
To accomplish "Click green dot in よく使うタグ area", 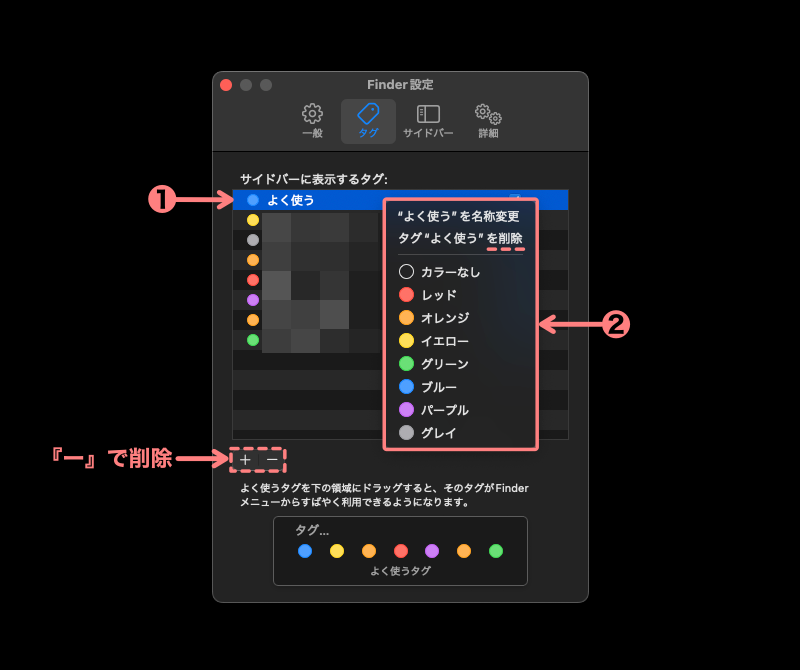I will coord(496,551).
